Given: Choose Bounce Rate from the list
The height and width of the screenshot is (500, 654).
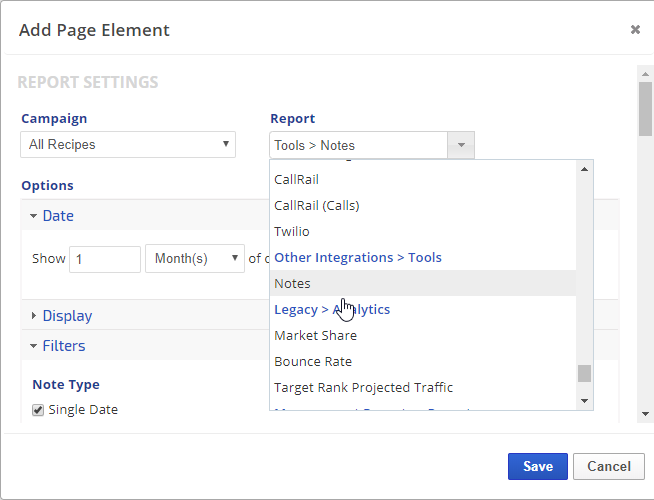Looking at the screenshot, I should pos(313,362).
